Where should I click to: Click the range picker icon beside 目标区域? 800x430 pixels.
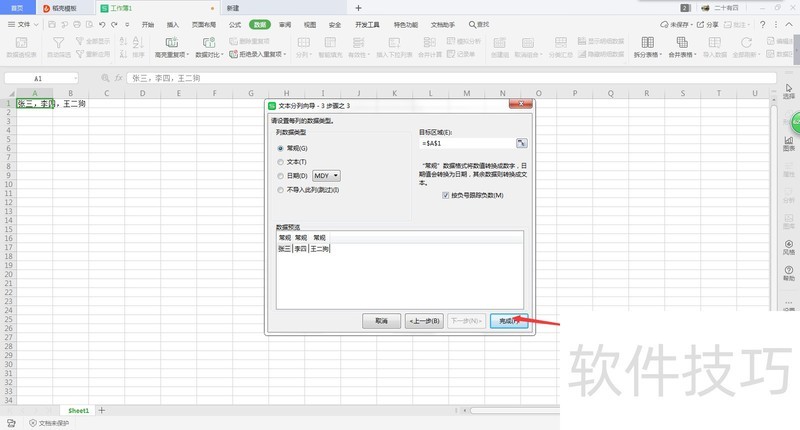pyautogui.click(x=521, y=143)
